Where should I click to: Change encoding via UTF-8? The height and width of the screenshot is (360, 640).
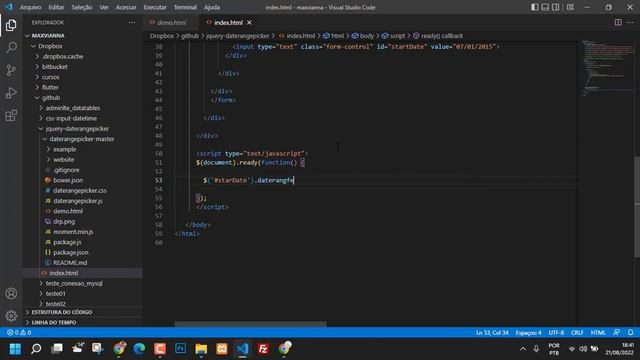point(556,333)
